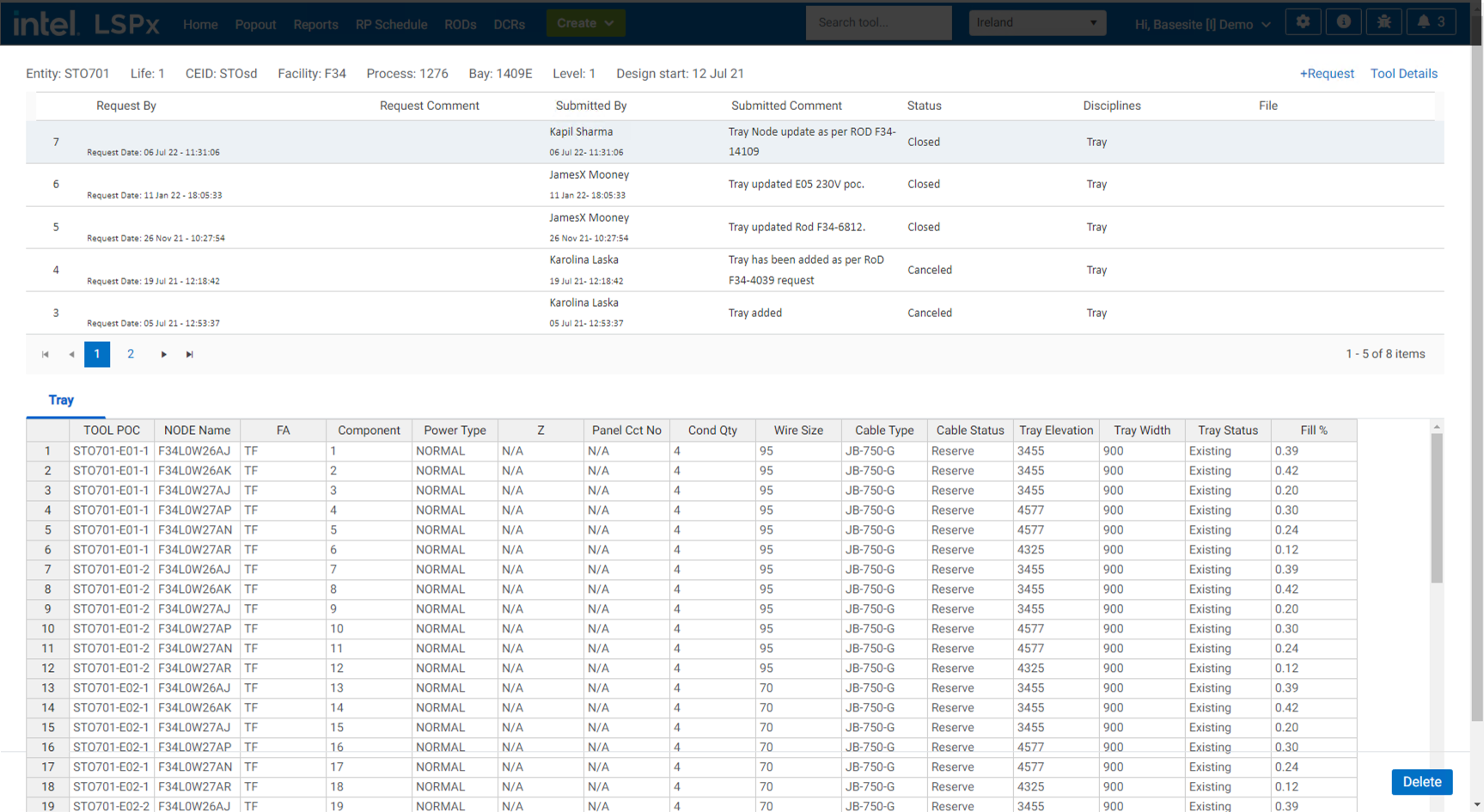The height and width of the screenshot is (812, 1484).
Task: Open the Tool Details link
Action: pos(1403,74)
